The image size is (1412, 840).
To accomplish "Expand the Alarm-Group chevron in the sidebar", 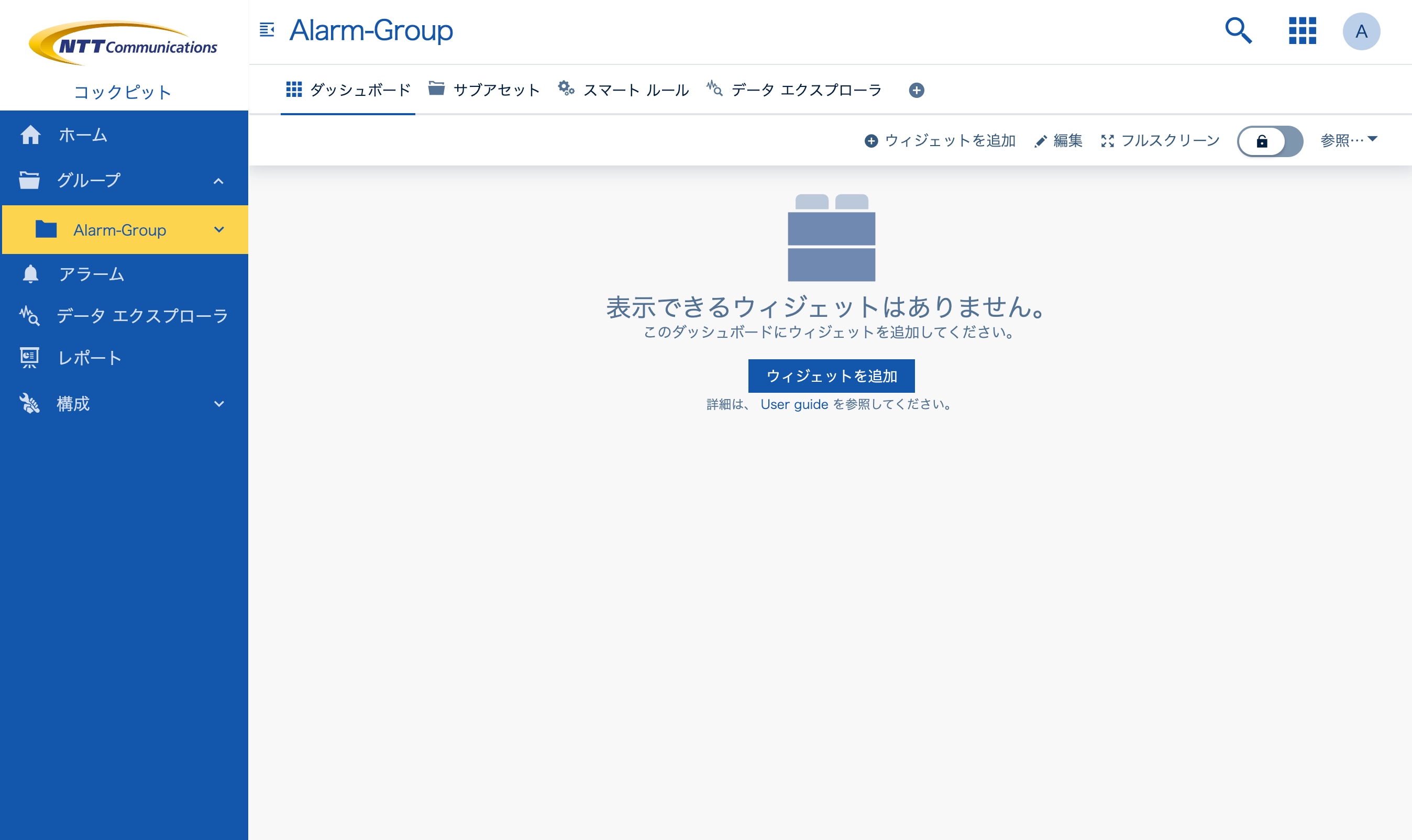I will click(x=219, y=229).
